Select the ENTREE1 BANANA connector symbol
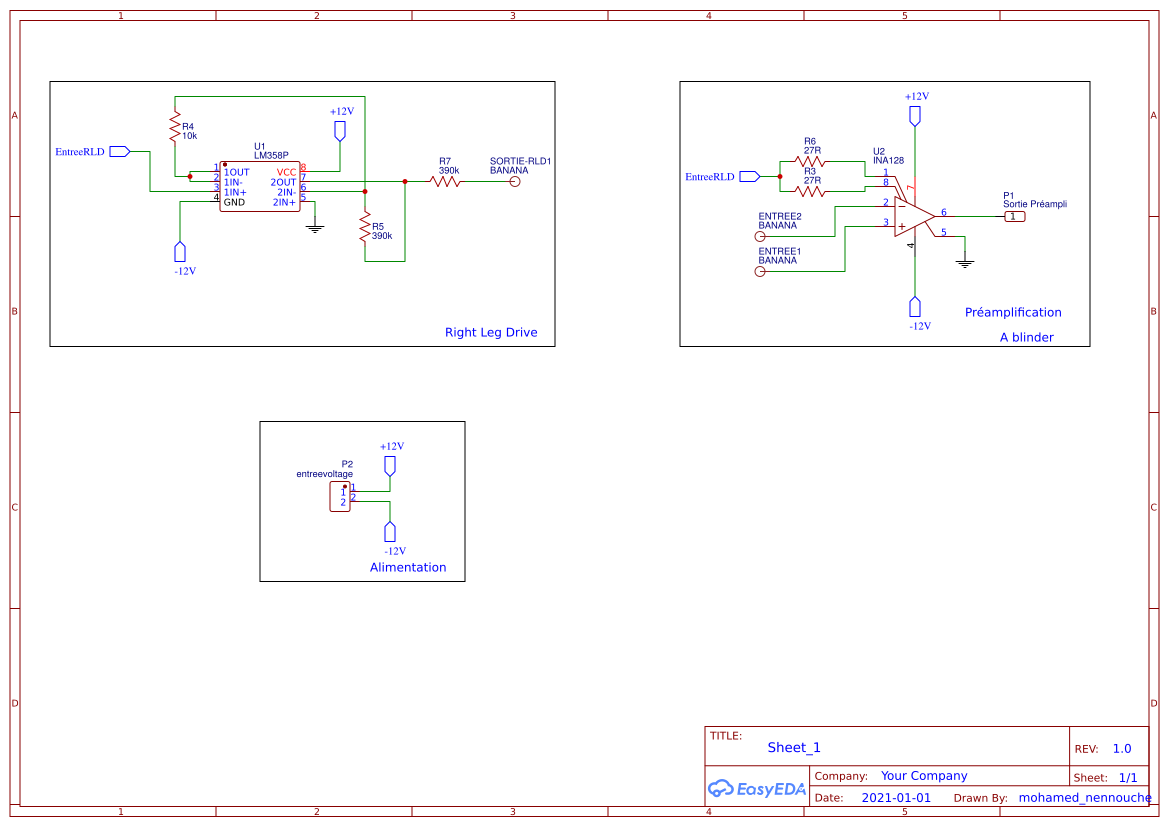This screenshot has height=827, width=1169. pos(760,270)
